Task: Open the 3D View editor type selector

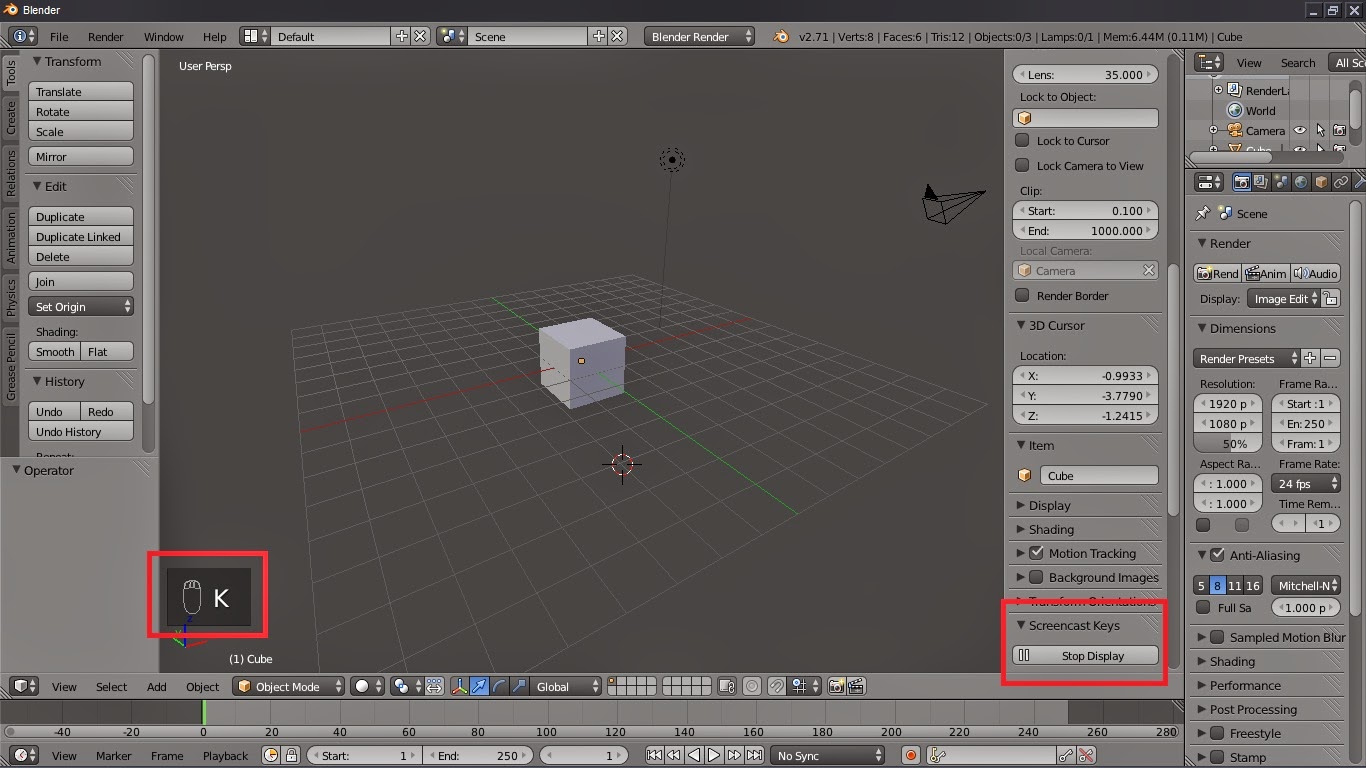Action: (24, 686)
